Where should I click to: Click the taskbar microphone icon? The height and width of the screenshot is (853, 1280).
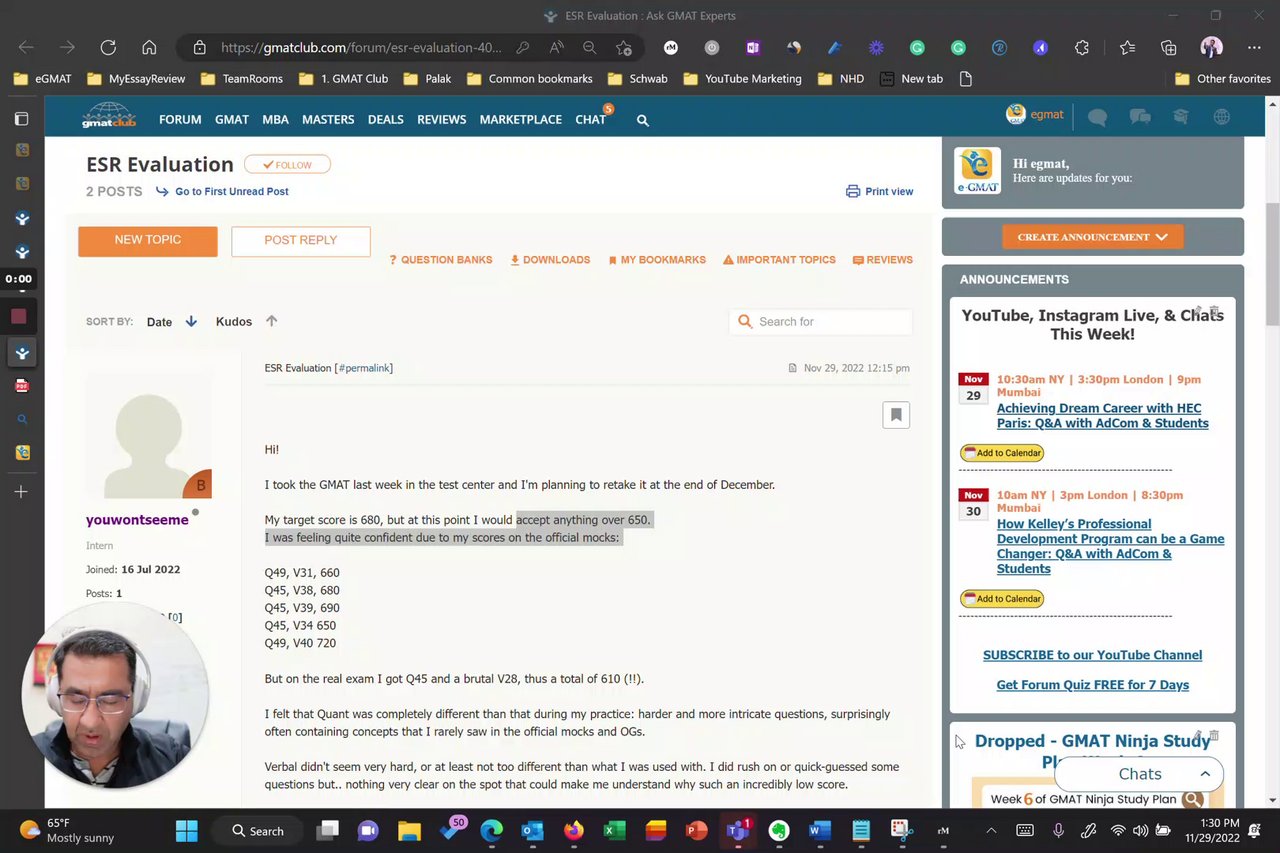point(1058,831)
